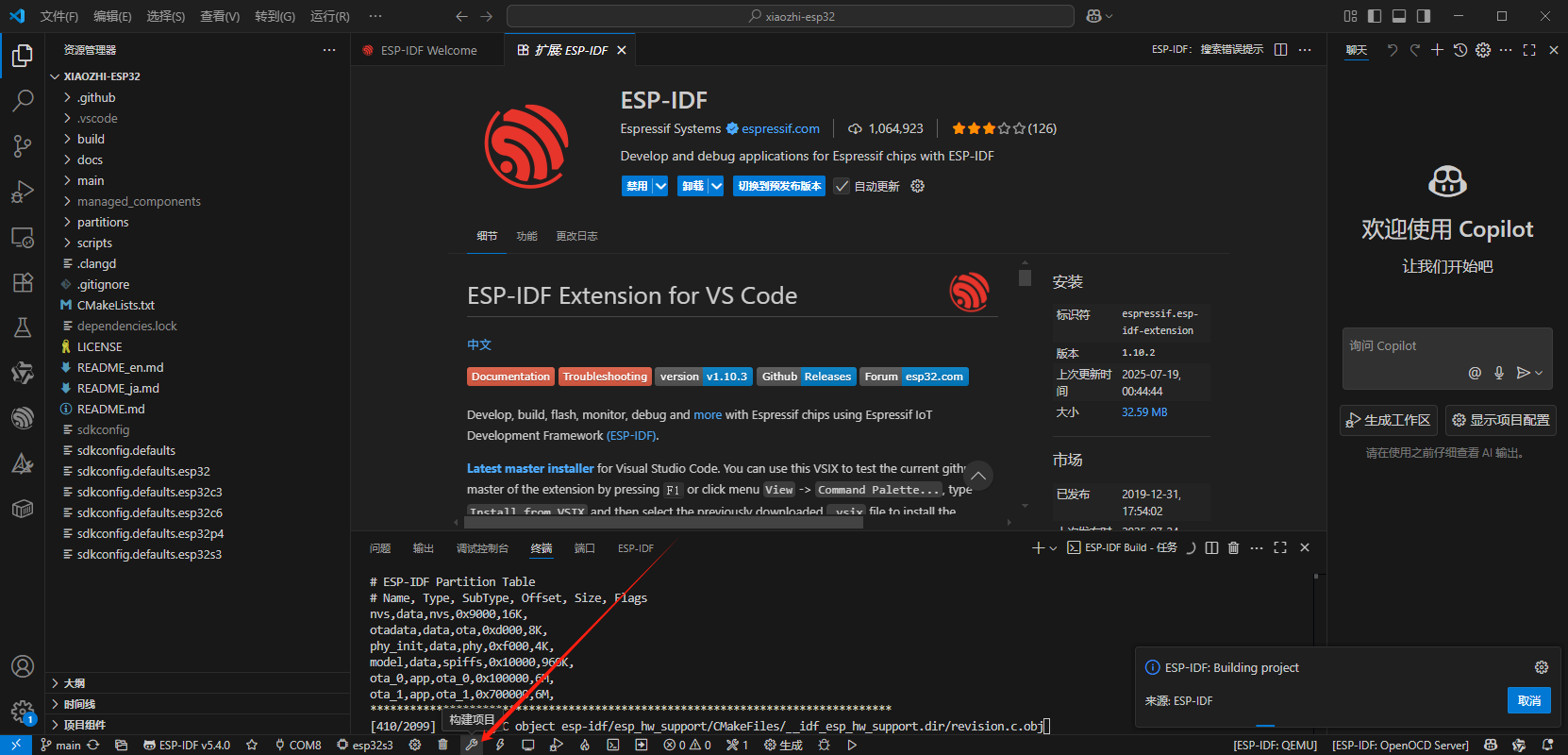
Task: Click the README horizontal scrollbar
Action: click(663, 522)
